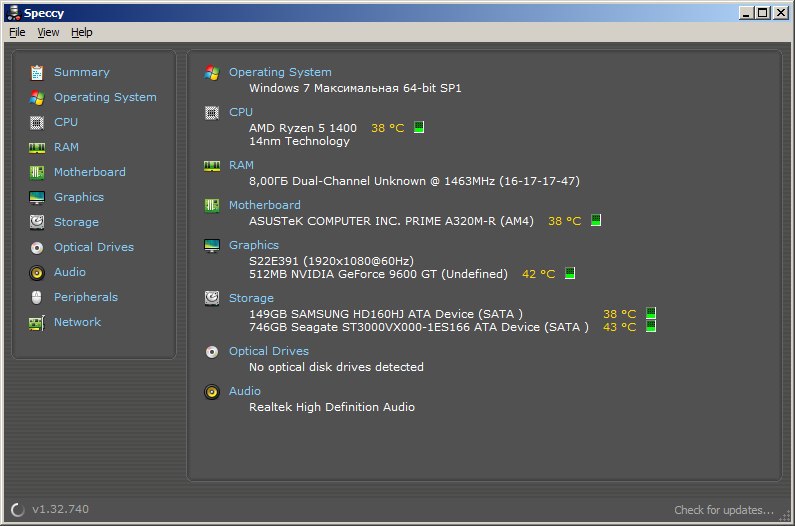Click the Operating System Windows flag sidebar icon
795x526 pixels.
point(37,97)
